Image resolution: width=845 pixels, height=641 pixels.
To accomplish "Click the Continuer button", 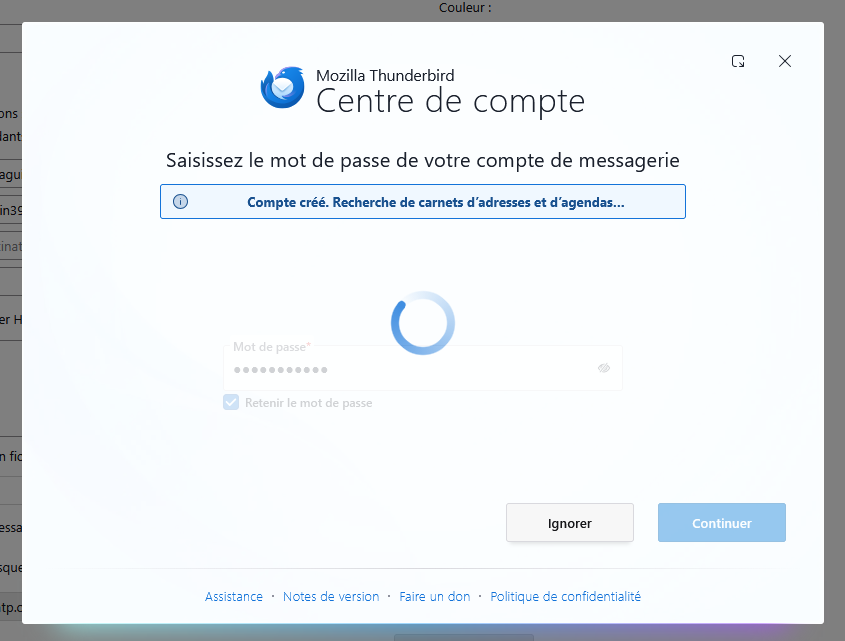I will [722, 522].
